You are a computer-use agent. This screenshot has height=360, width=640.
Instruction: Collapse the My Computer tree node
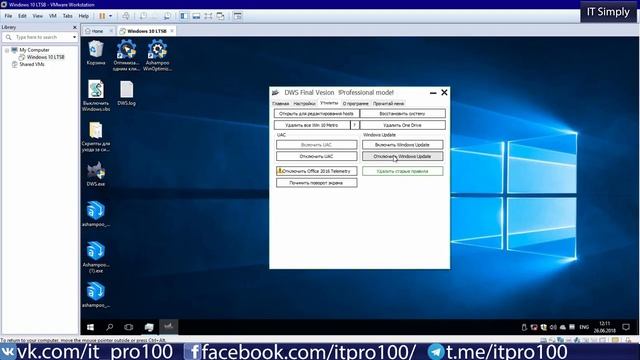pos(7,50)
